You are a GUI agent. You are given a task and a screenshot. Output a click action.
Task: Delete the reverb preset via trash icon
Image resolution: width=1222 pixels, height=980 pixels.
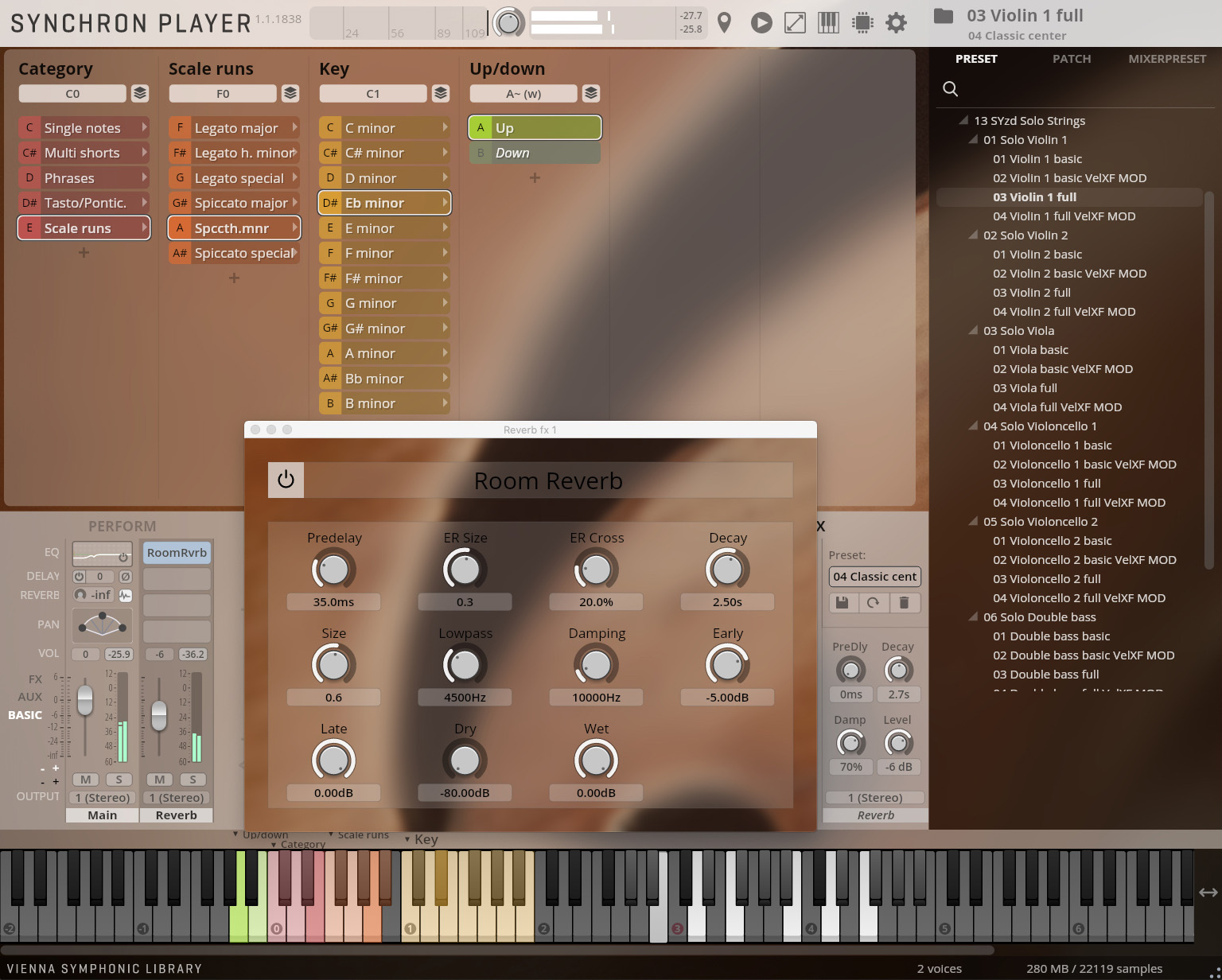pyautogui.click(x=905, y=603)
